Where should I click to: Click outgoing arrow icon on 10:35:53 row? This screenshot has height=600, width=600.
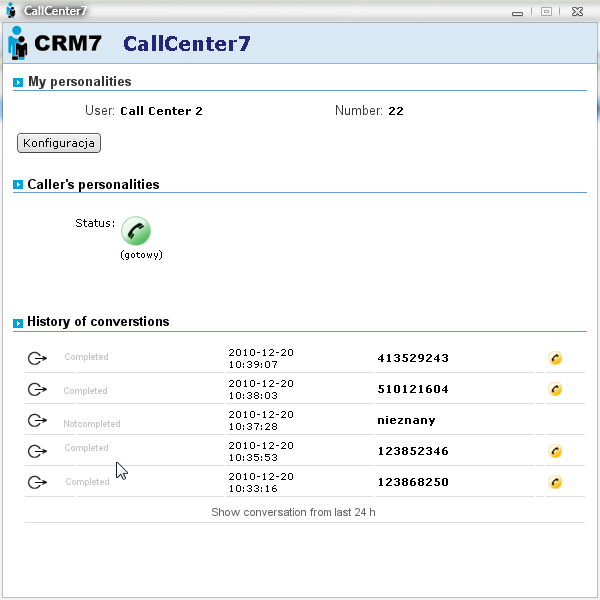[x=37, y=452]
